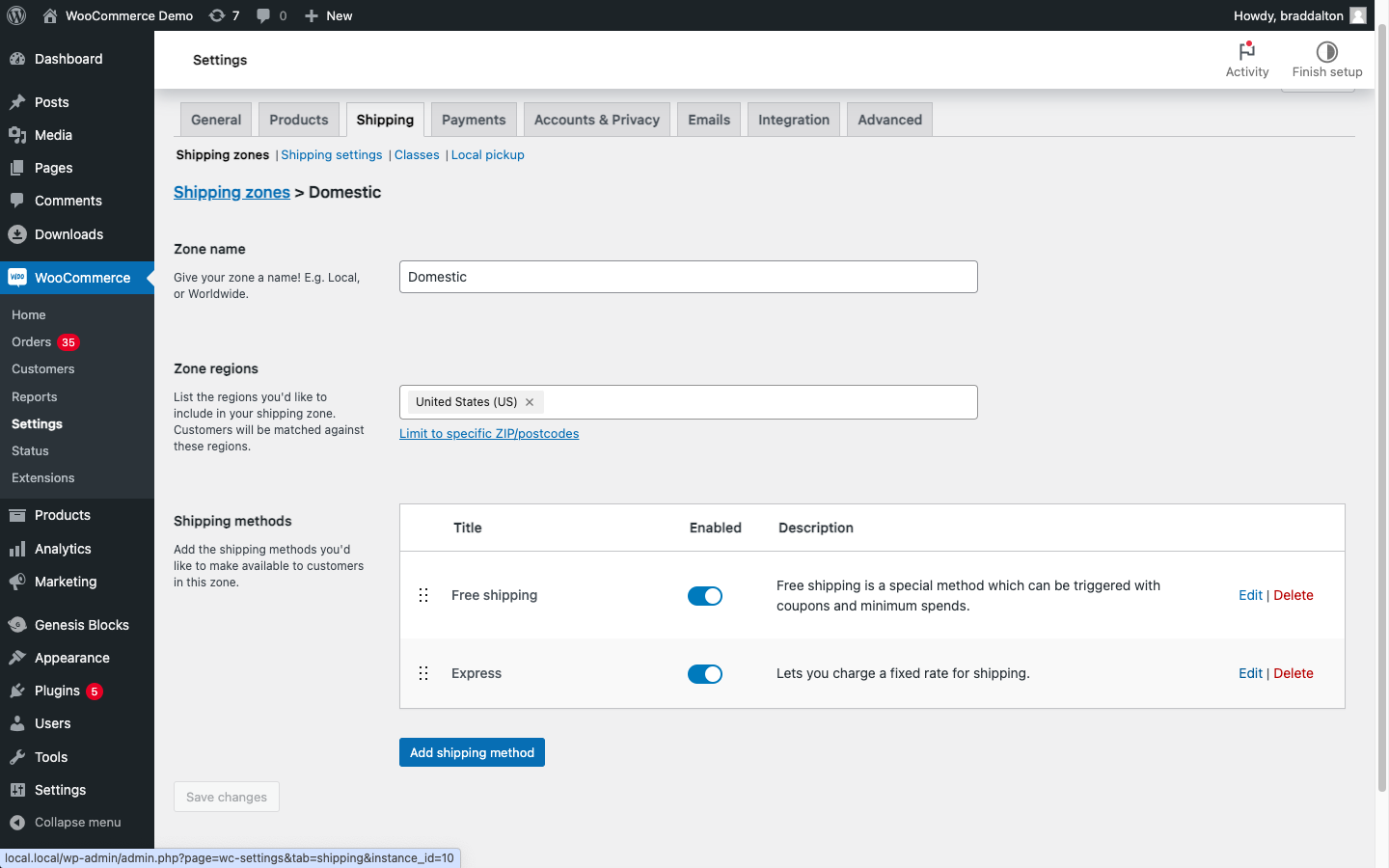This screenshot has width=1389, height=868.
Task: Click the WordPress logo in admin bar
Action: pyautogui.click(x=16, y=15)
